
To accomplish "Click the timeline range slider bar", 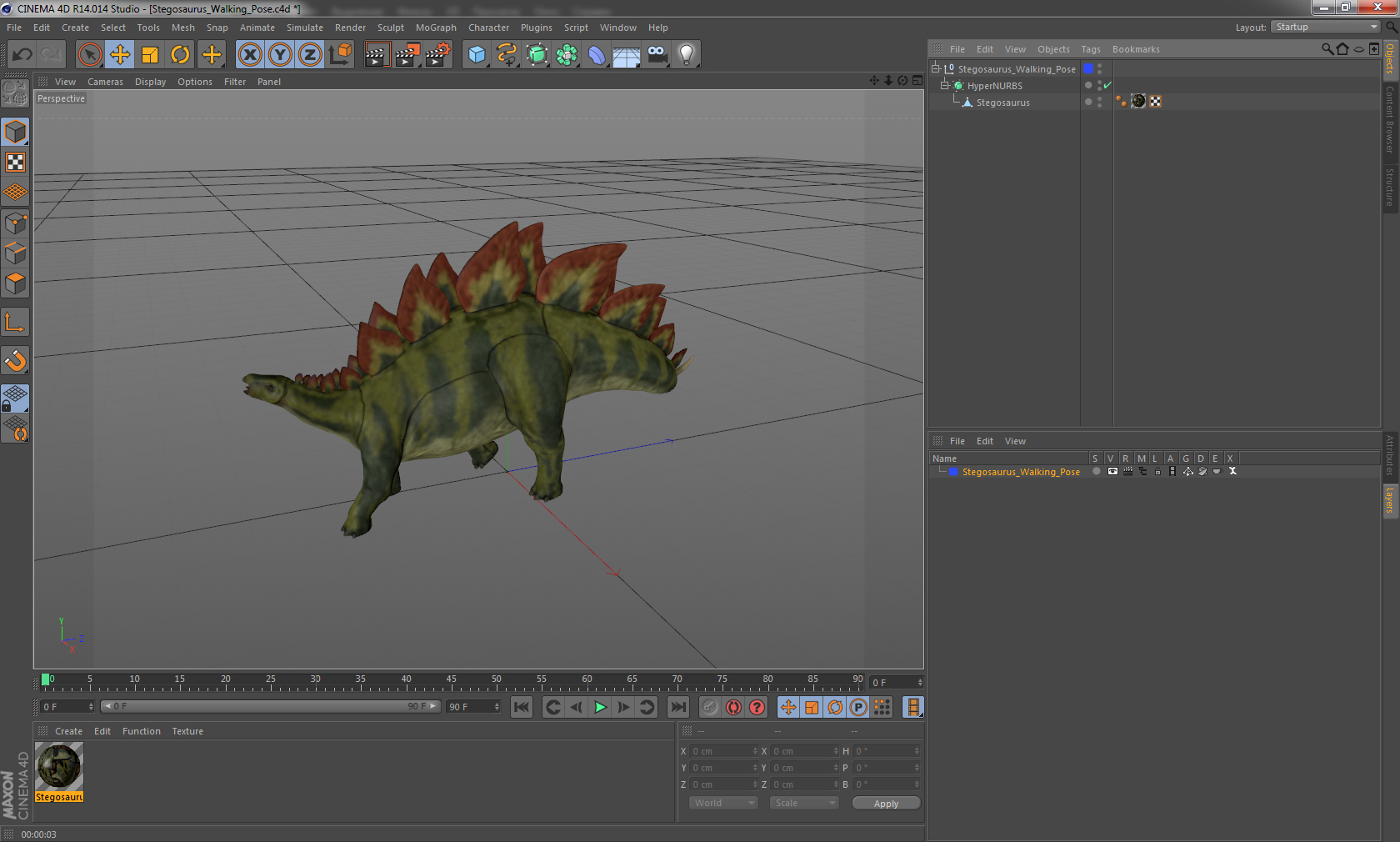I will click(271, 706).
